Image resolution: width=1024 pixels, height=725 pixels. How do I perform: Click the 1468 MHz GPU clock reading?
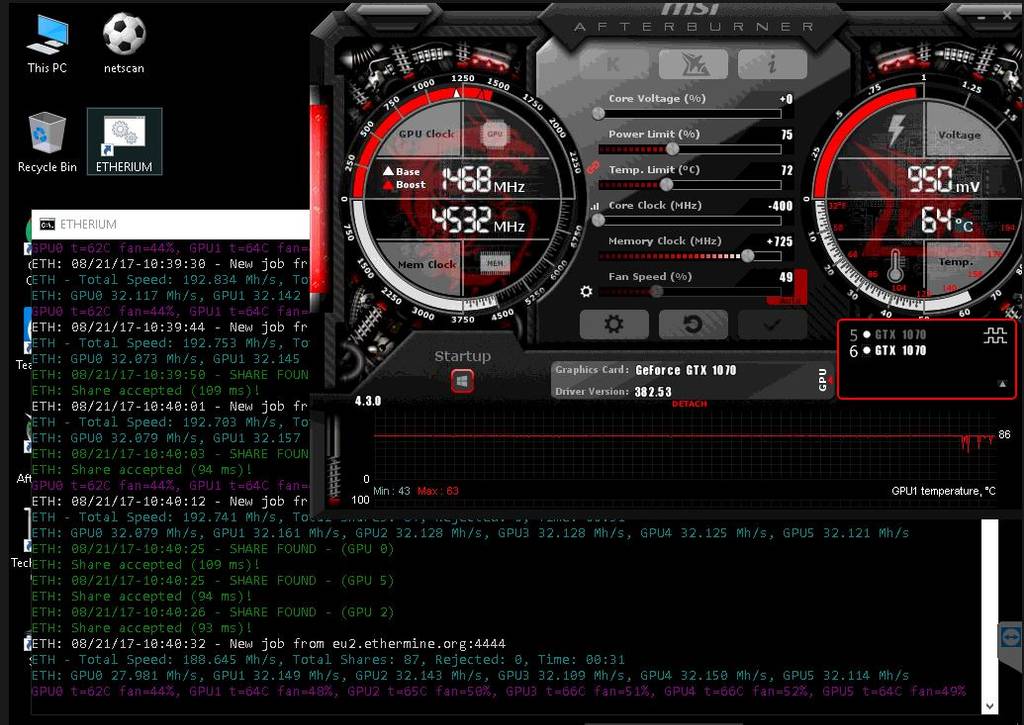click(483, 179)
